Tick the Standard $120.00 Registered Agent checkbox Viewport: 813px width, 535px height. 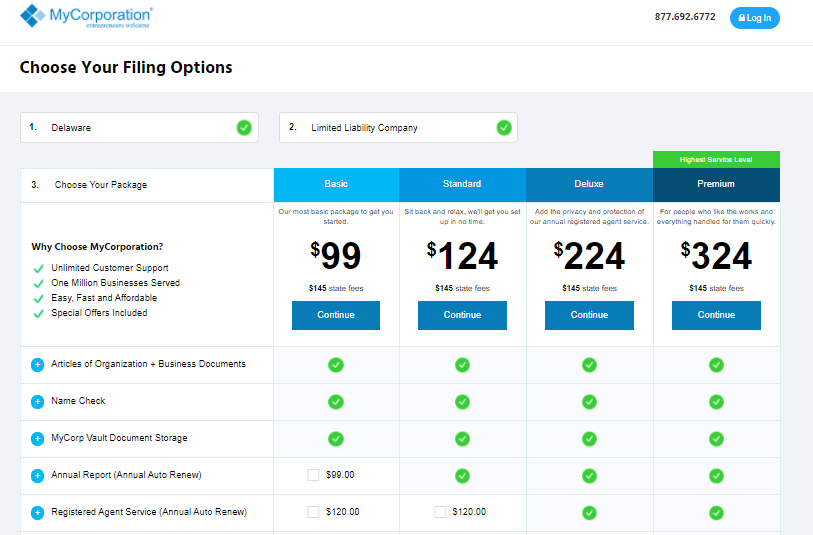pyautogui.click(x=440, y=512)
